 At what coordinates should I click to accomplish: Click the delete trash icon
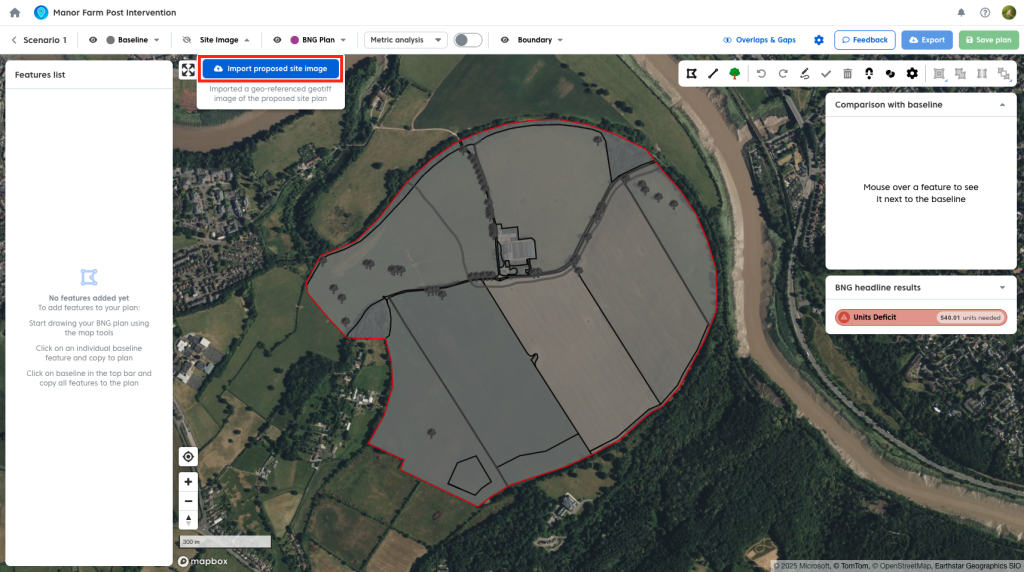click(848, 73)
